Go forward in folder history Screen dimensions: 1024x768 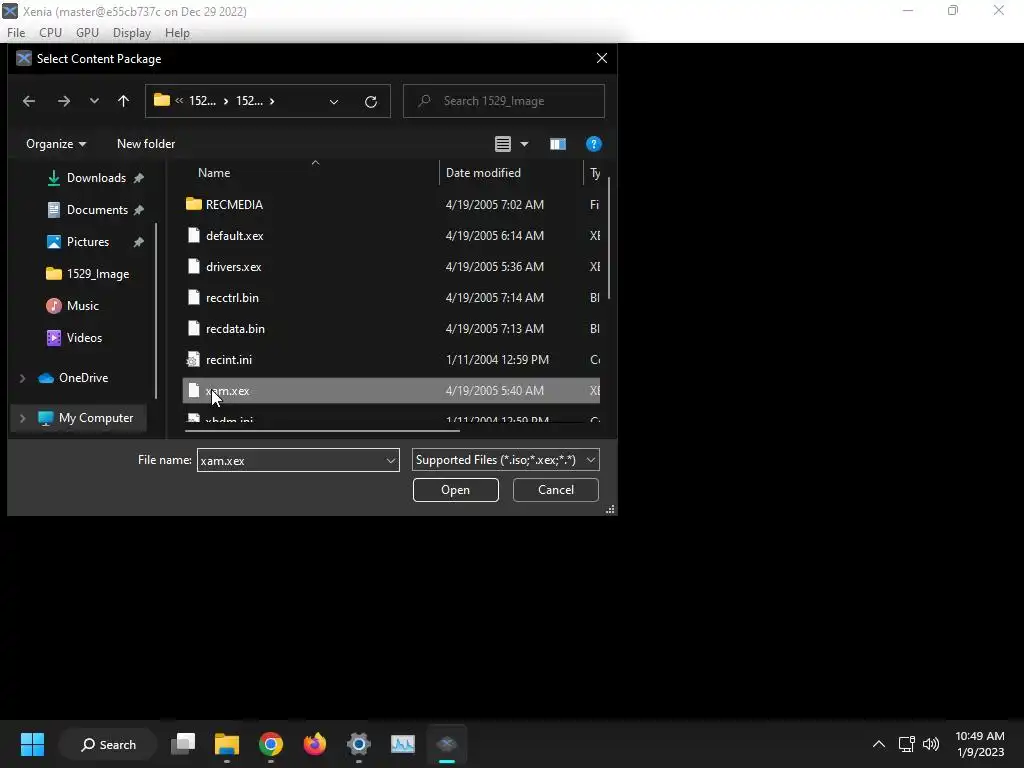pos(63,101)
